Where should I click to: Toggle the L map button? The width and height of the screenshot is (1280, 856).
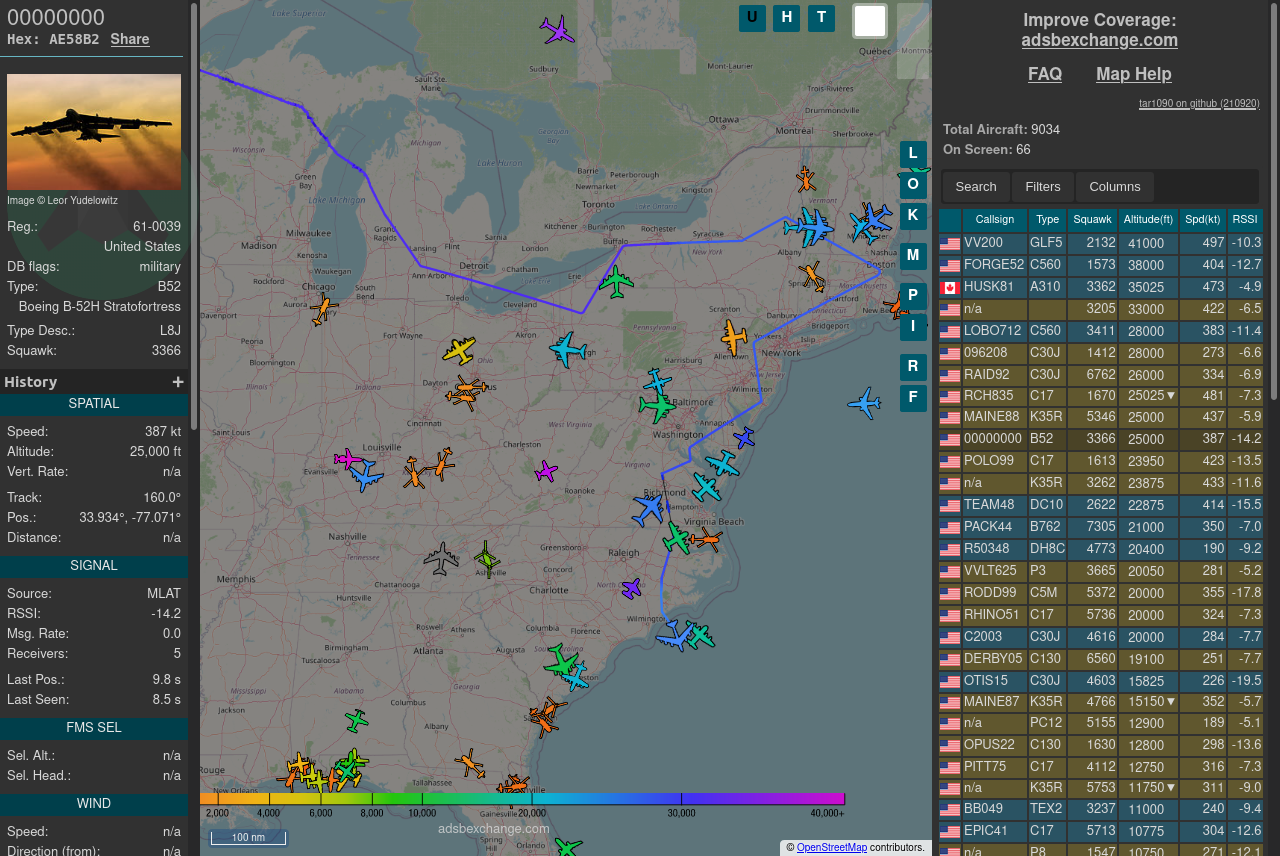coord(913,154)
